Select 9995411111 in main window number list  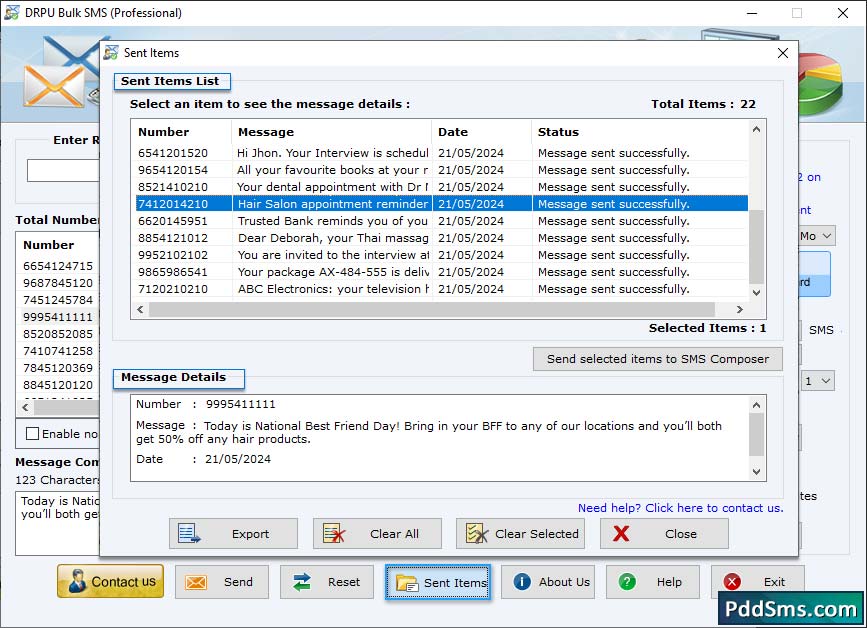(x=58, y=317)
